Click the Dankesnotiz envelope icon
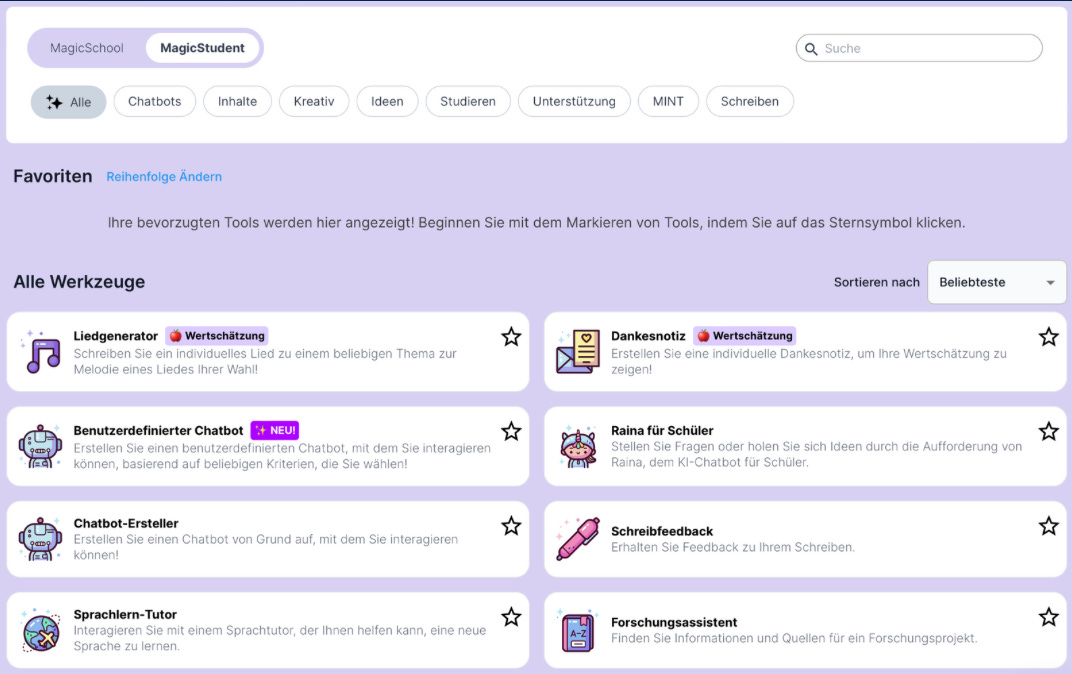Screen dimensions: 1072x674 [x=578, y=352]
